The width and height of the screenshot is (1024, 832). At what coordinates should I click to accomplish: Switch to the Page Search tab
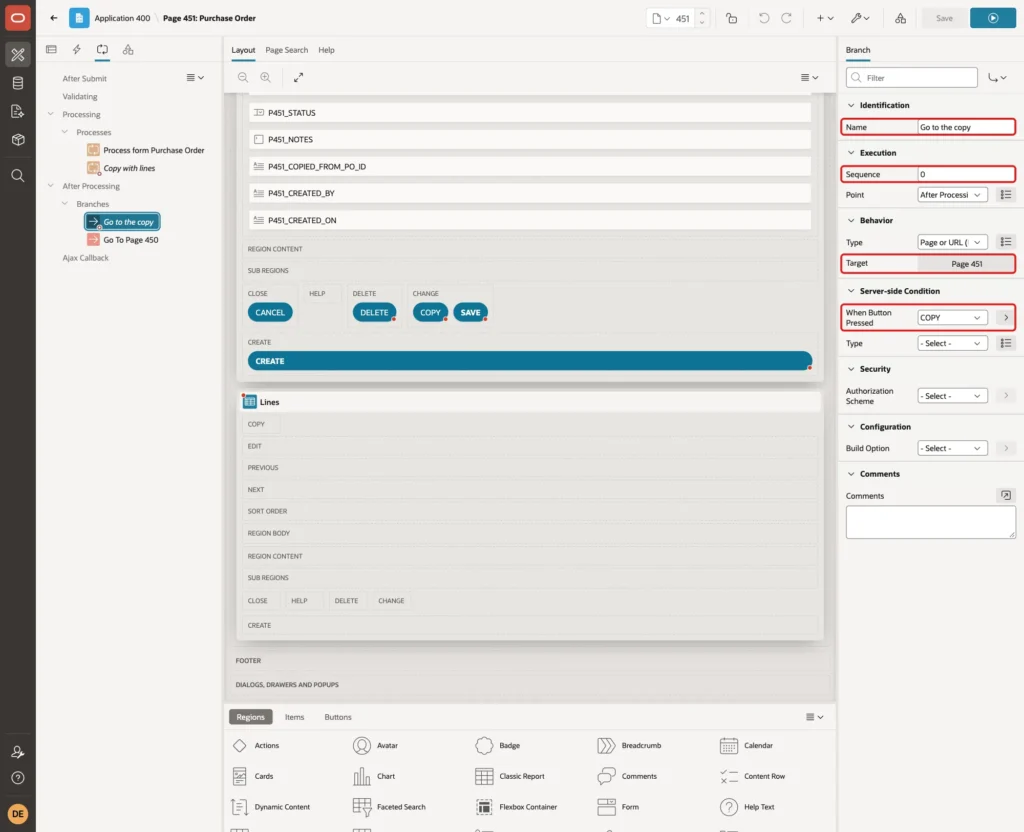(286, 50)
